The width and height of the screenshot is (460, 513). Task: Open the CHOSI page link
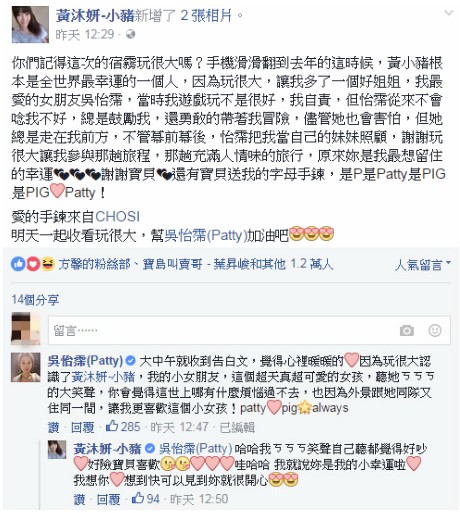[117, 216]
